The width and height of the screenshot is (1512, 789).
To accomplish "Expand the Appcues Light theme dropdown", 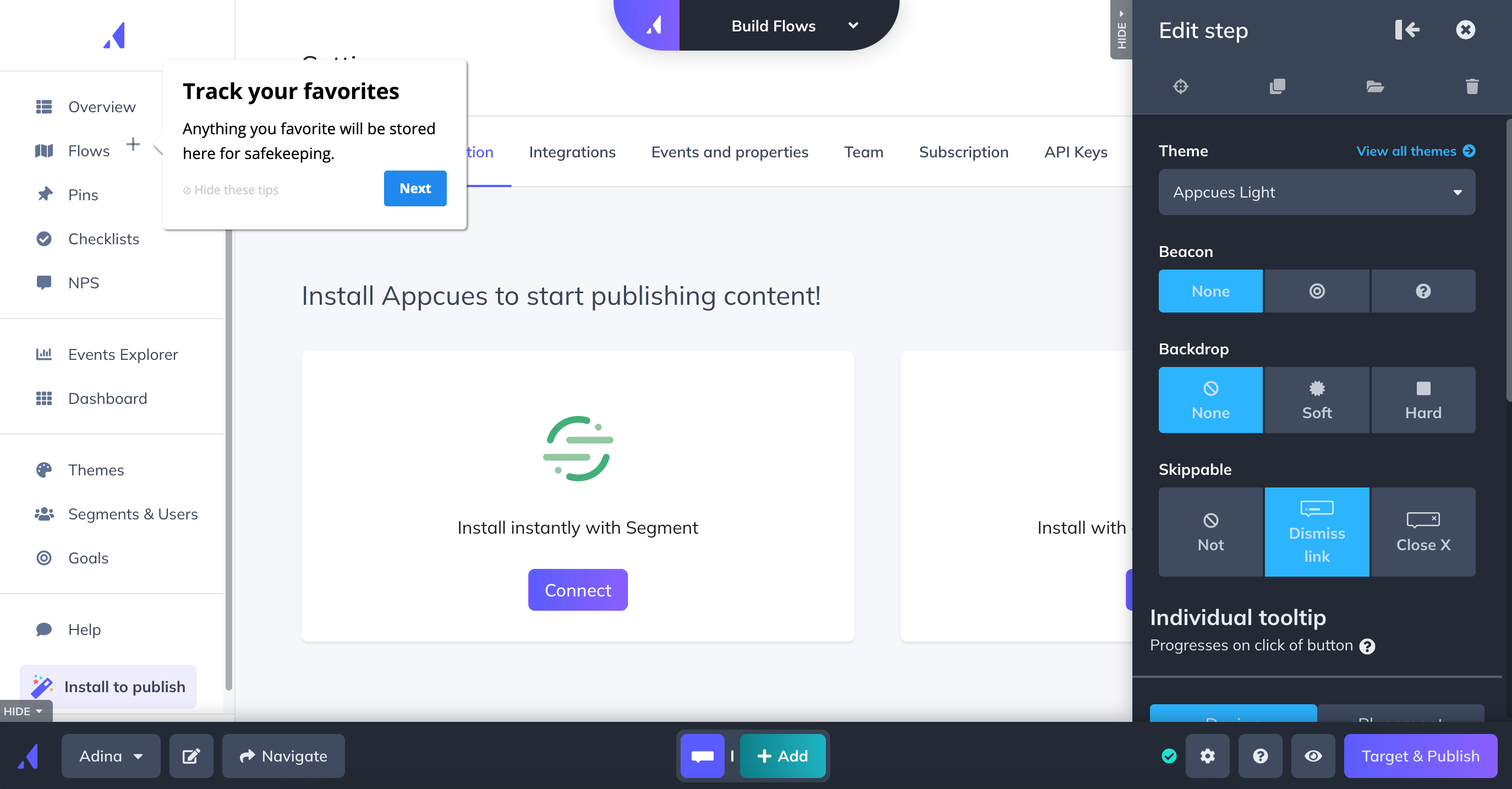I will point(1317,192).
